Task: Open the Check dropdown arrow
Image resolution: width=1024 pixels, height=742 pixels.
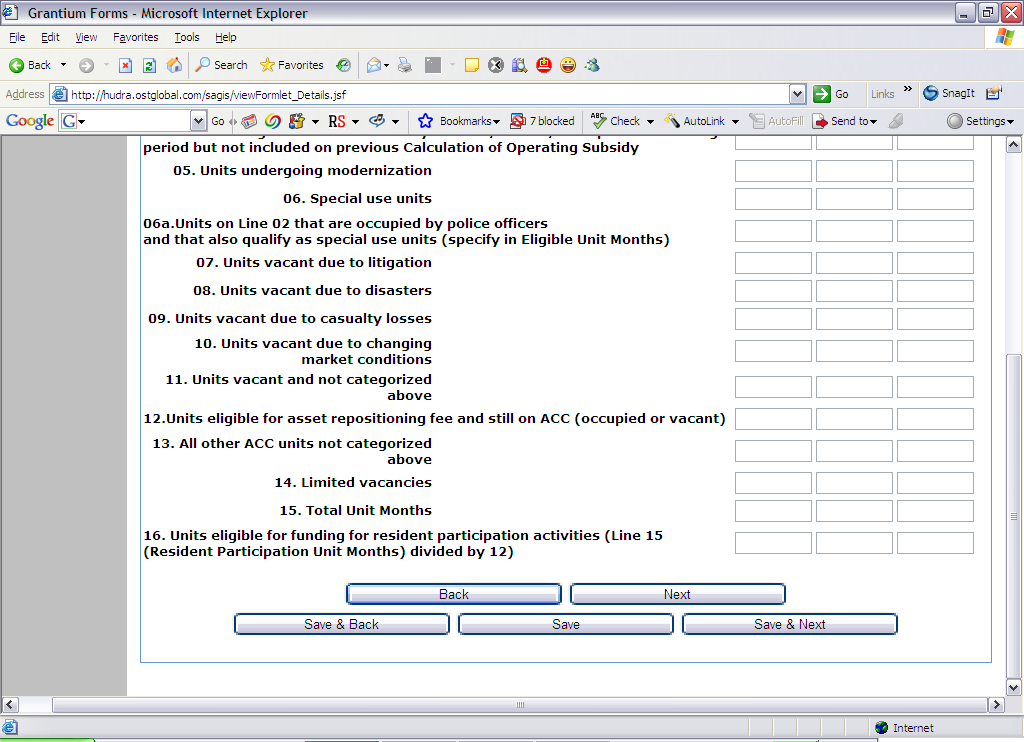Action: coord(650,121)
